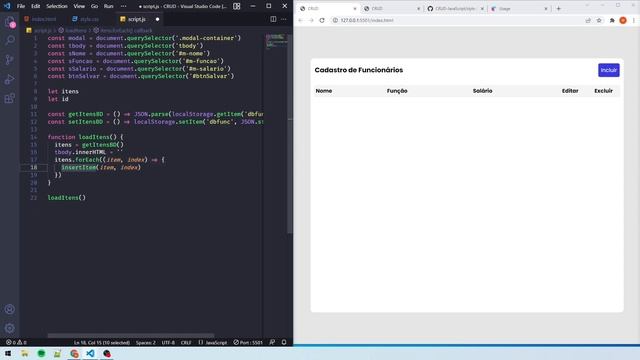Viewport: 640px width, 360px height.
Task: Go forward in the browser
Action: (x=311, y=20)
